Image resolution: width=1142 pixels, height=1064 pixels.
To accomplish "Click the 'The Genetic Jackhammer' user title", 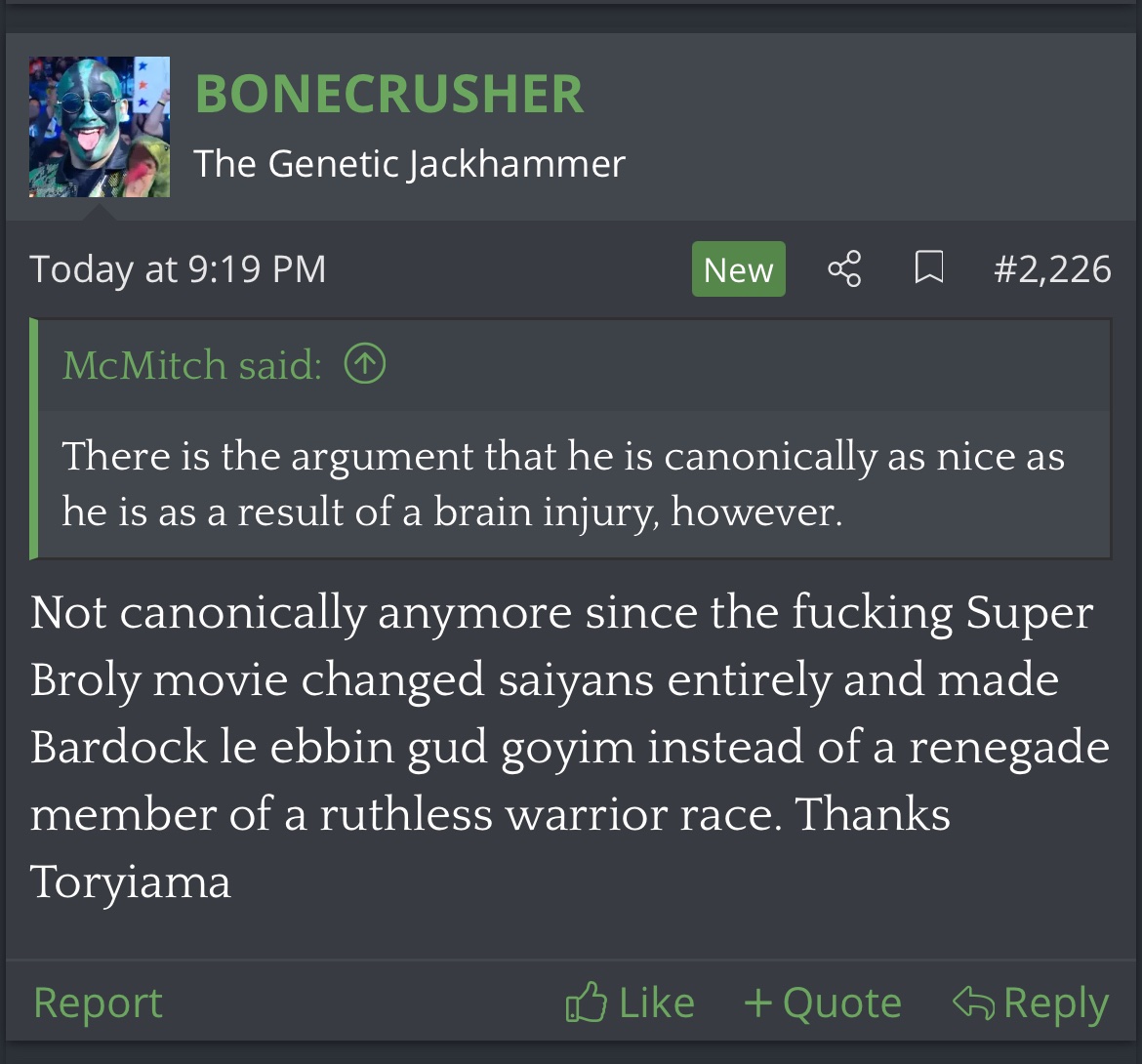I will 409,163.
